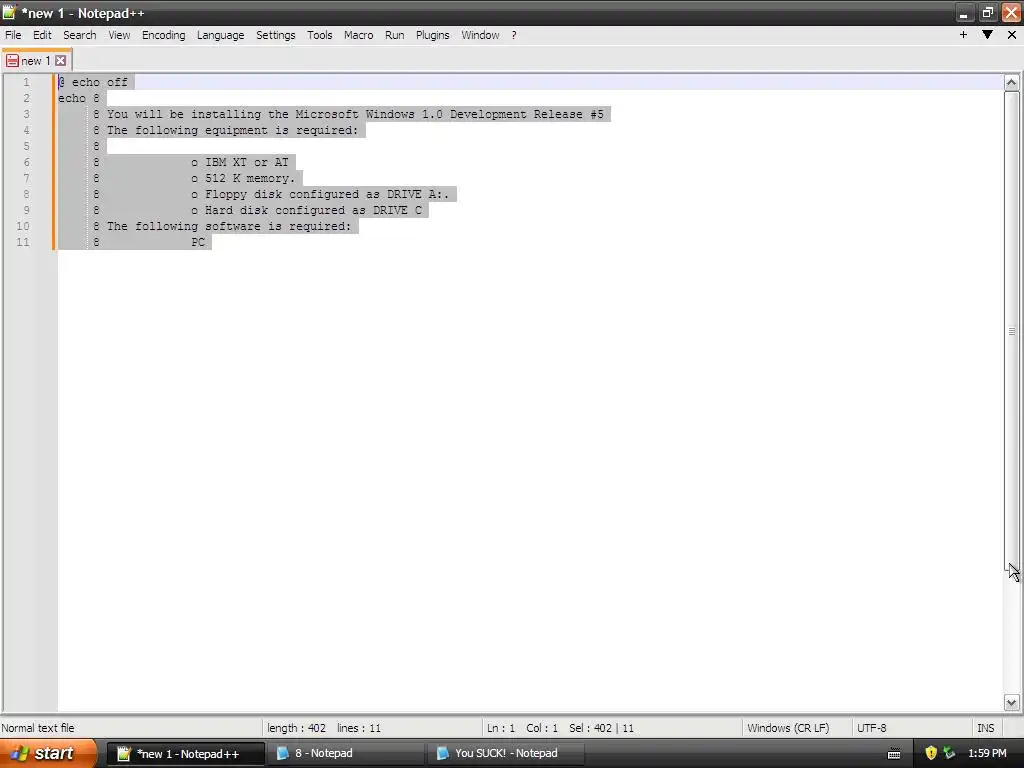
Task: Click the 1:59 PM system clock
Action: (987, 753)
